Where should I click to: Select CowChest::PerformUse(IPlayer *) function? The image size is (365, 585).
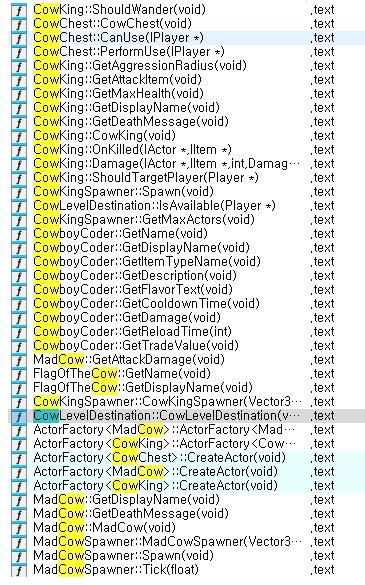[x=129, y=51]
